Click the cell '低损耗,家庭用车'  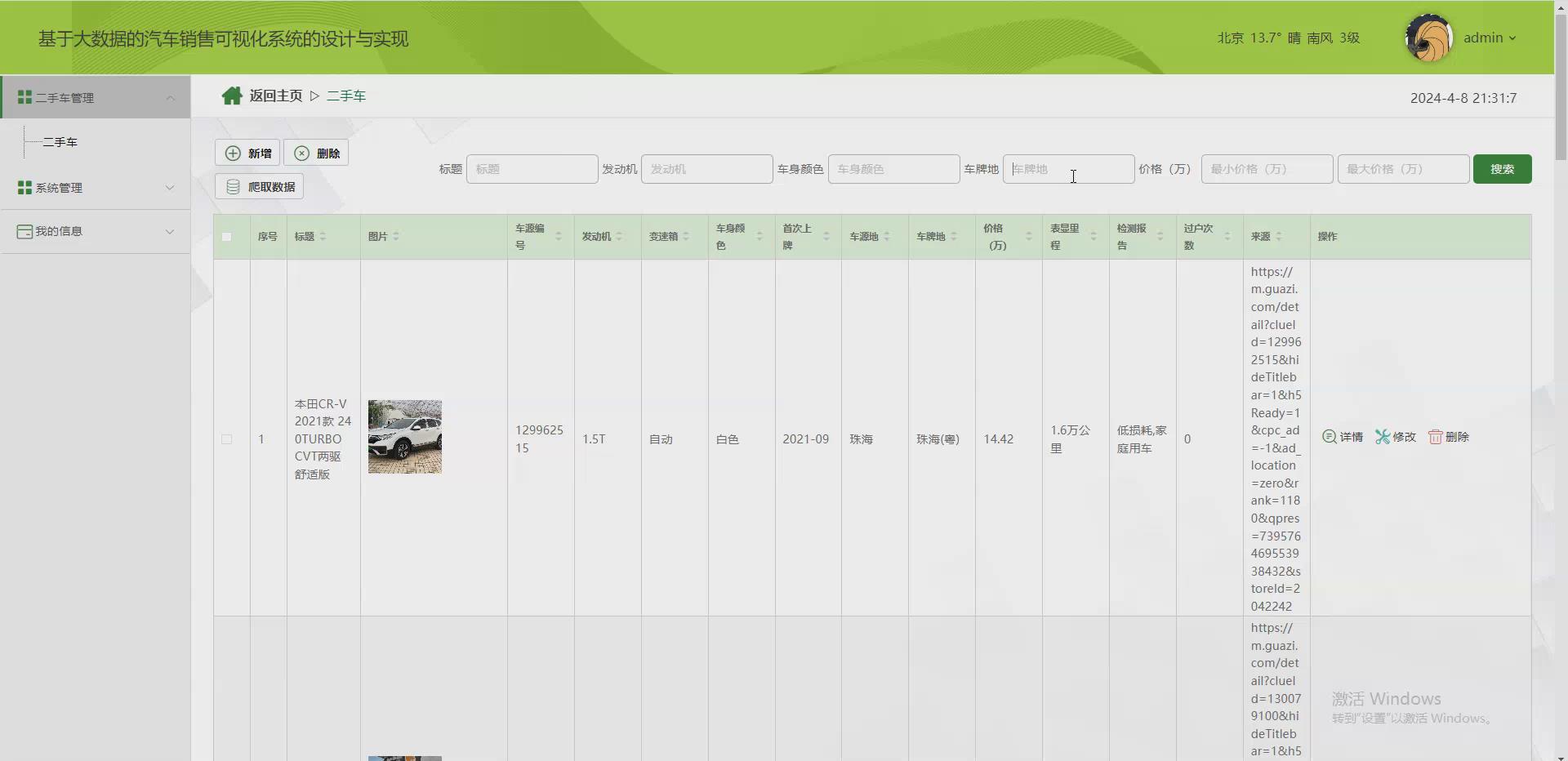coord(1142,438)
